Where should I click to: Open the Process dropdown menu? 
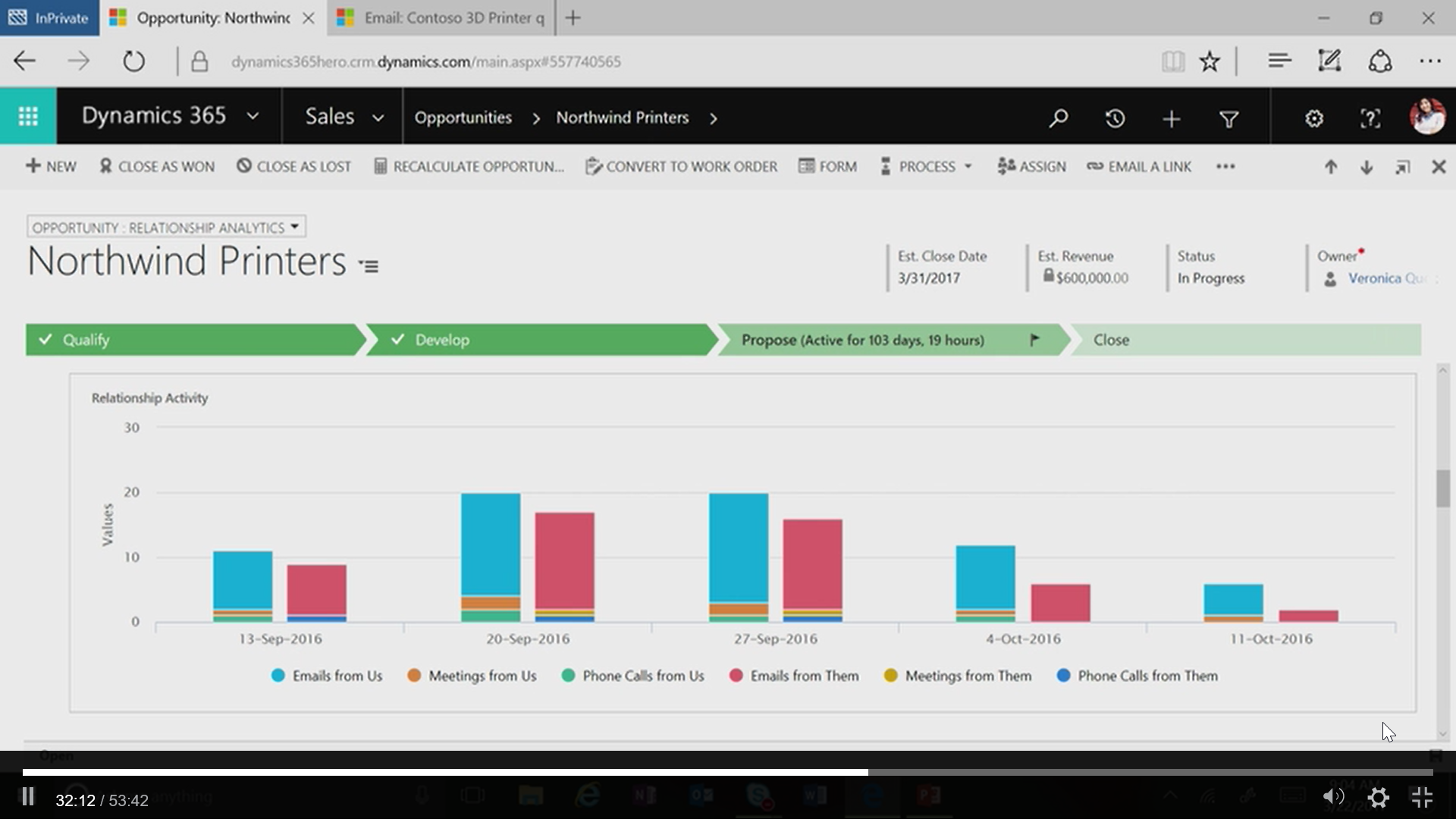coord(926,167)
